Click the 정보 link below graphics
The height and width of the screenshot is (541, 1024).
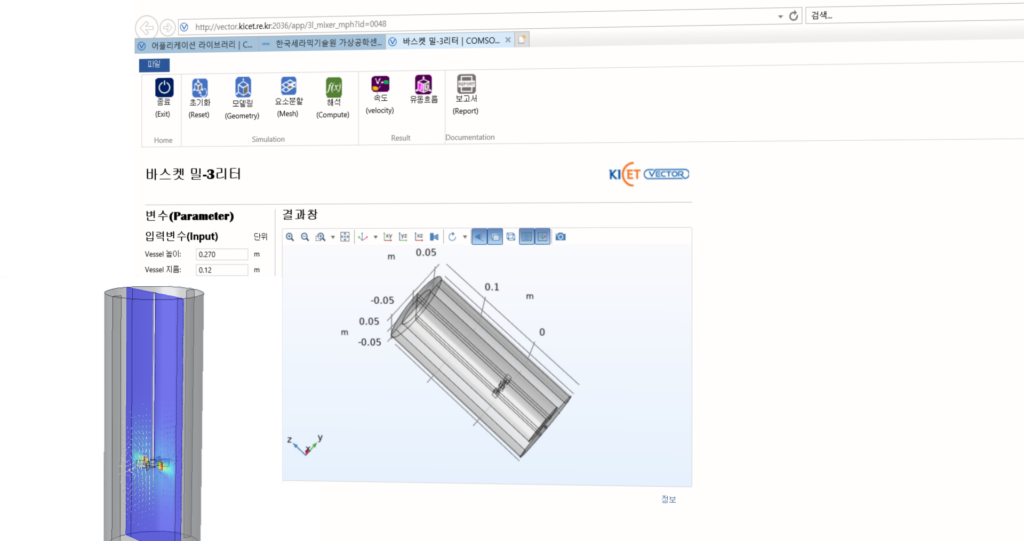669,499
